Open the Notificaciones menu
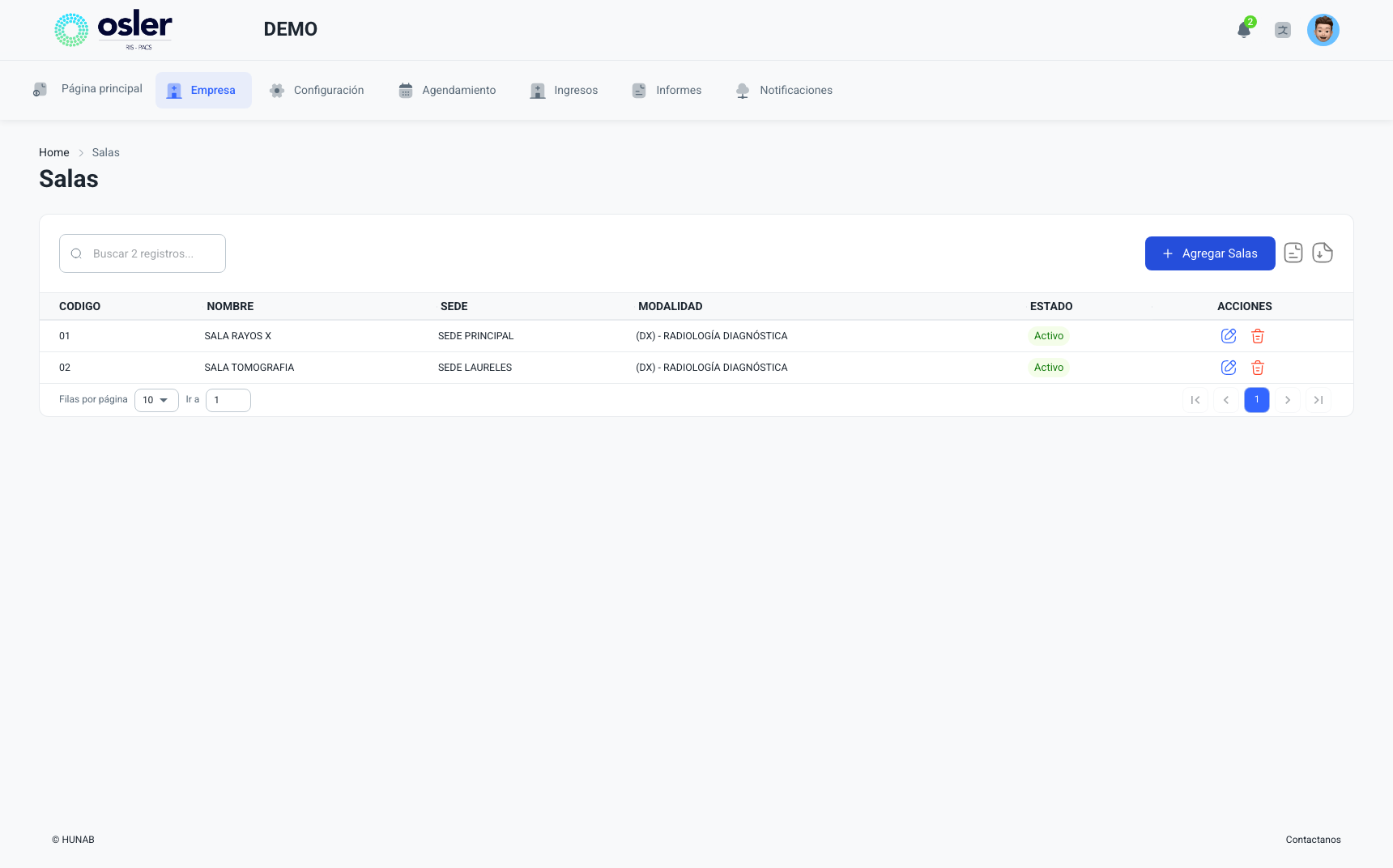The height and width of the screenshot is (868, 1393). coord(784,90)
